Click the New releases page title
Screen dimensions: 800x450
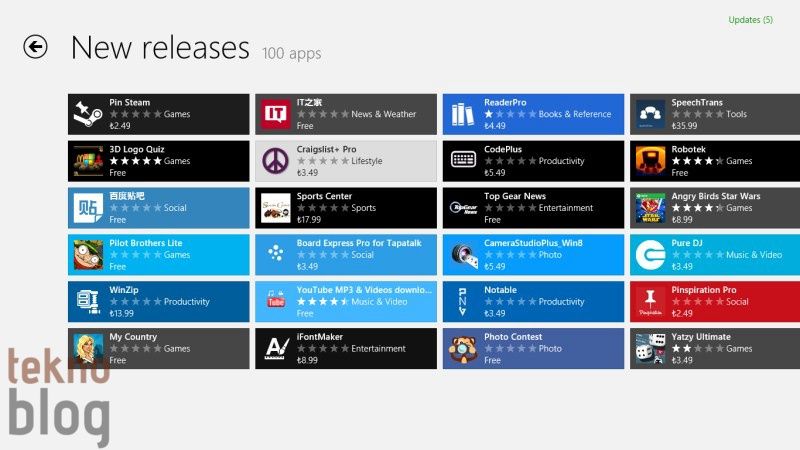[160, 47]
